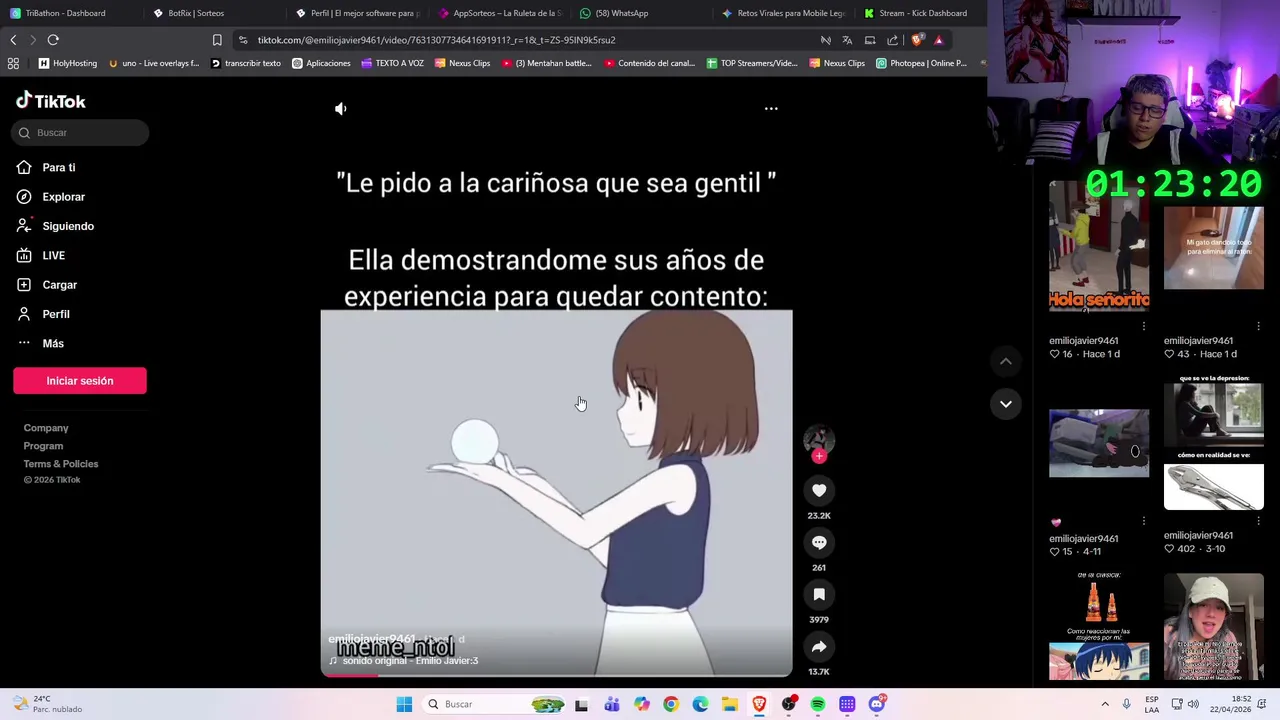Go to the previous video with the up chevron
1280x720 pixels.
click(x=1006, y=361)
